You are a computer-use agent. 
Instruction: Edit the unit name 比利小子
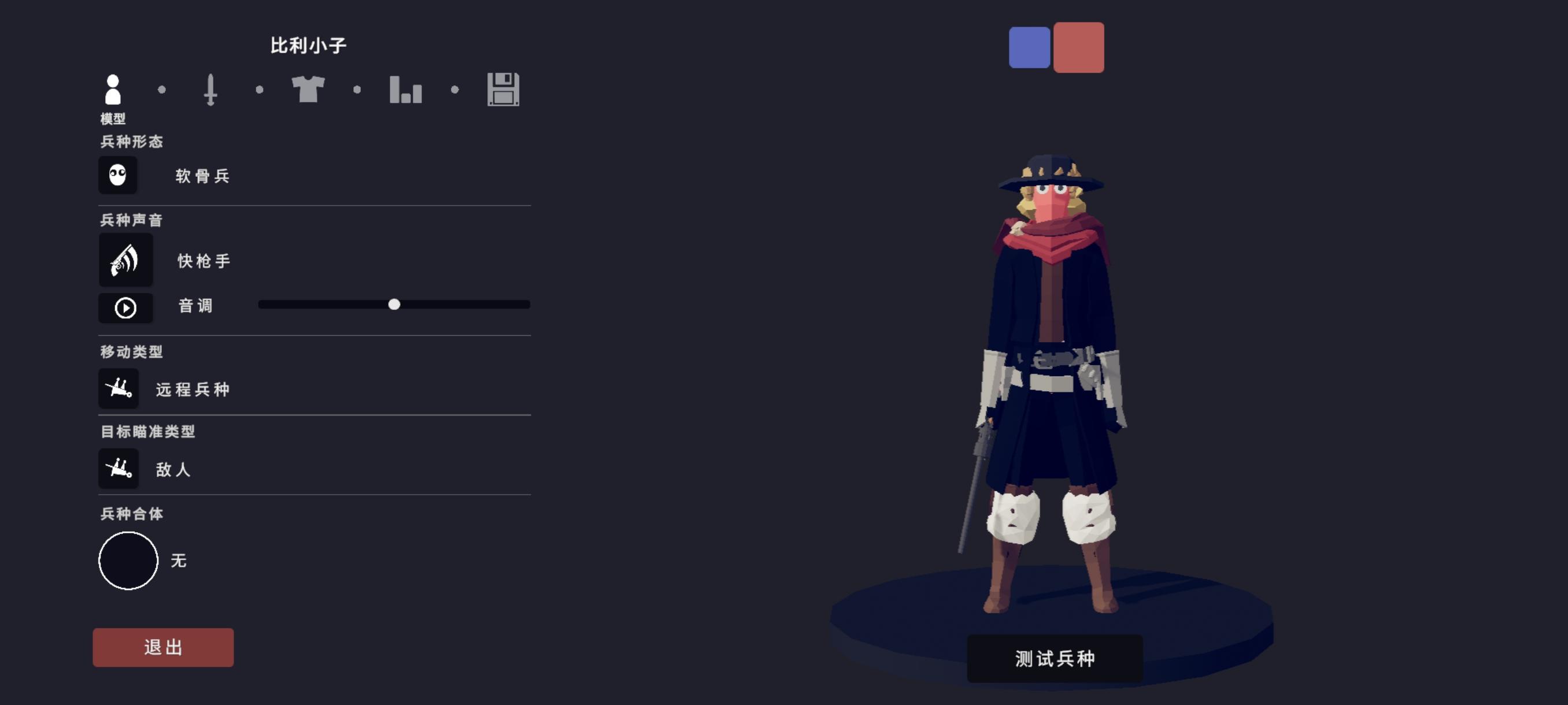coord(308,46)
